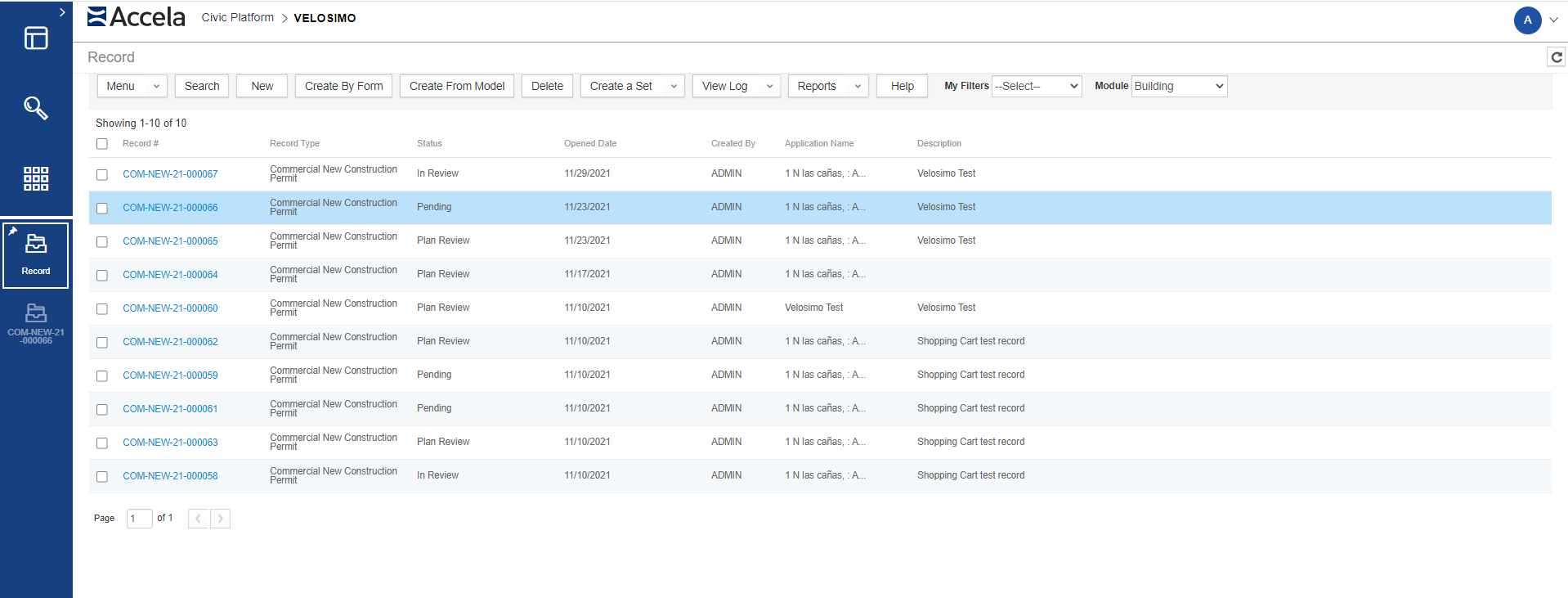Image resolution: width=1568 pixels, height=598 pixels.
Task: Open record COM-NEW-21-000063 link
Action: tap(170, 443)
